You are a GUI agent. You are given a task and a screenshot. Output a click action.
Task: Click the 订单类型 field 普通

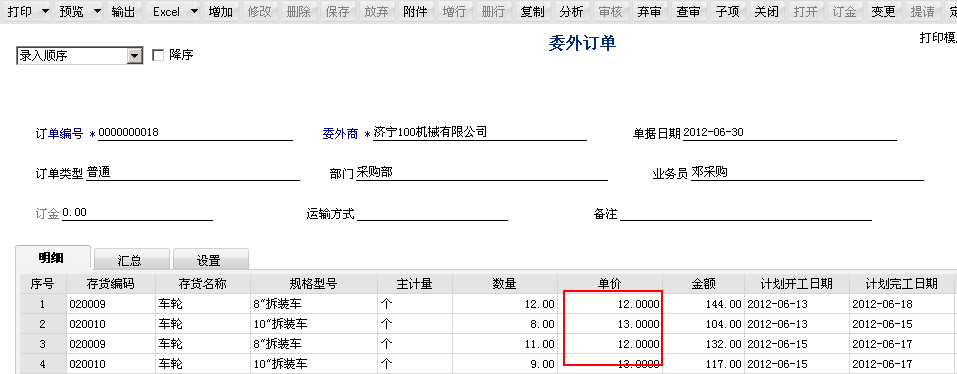pyautogui.click(x=193, y=173)
